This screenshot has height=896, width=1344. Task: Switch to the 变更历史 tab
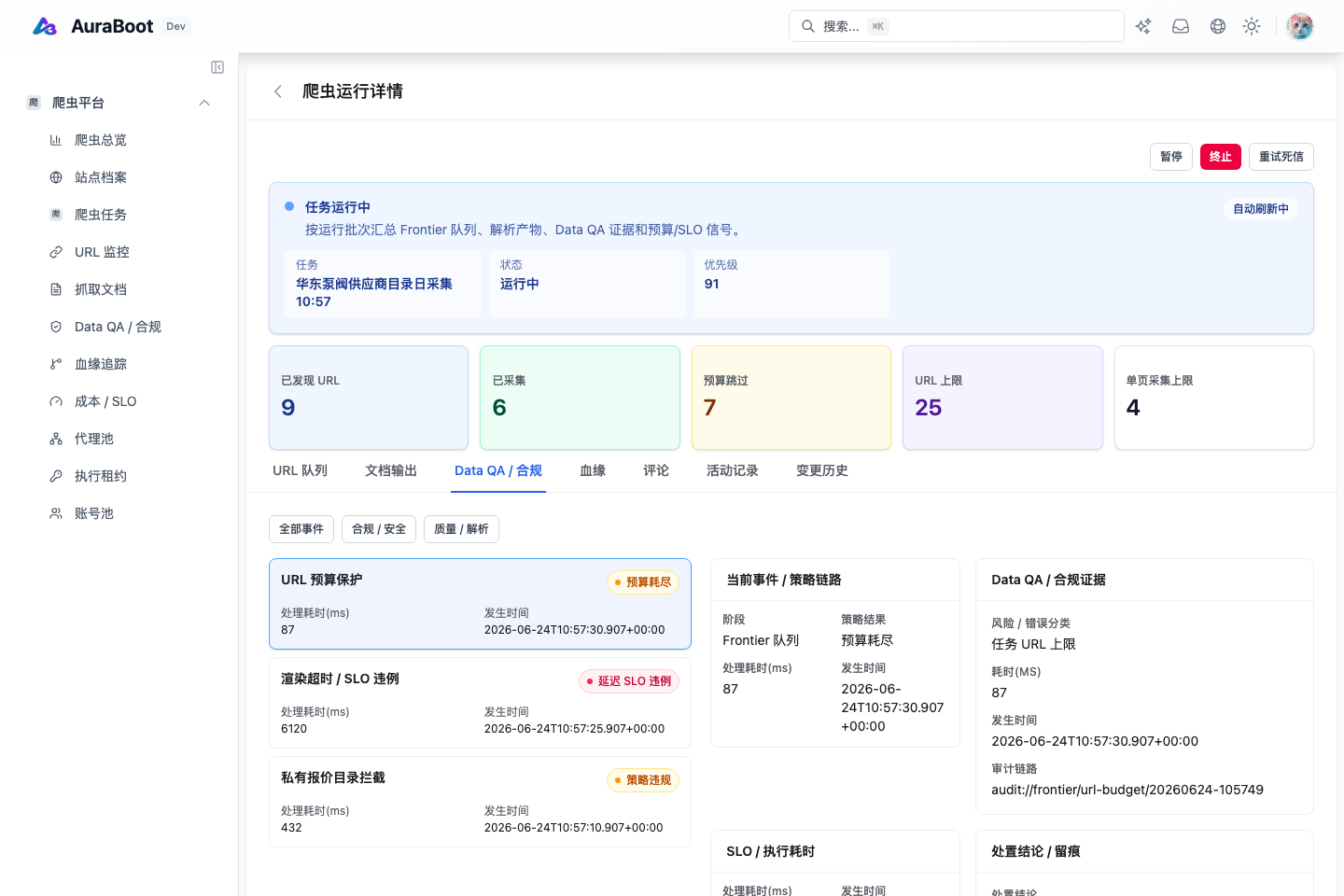822,470
